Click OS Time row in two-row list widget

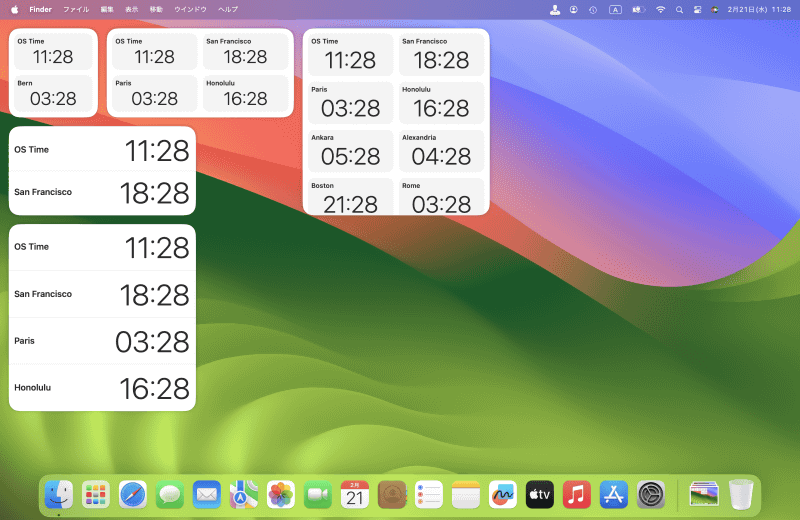(102, 150)
